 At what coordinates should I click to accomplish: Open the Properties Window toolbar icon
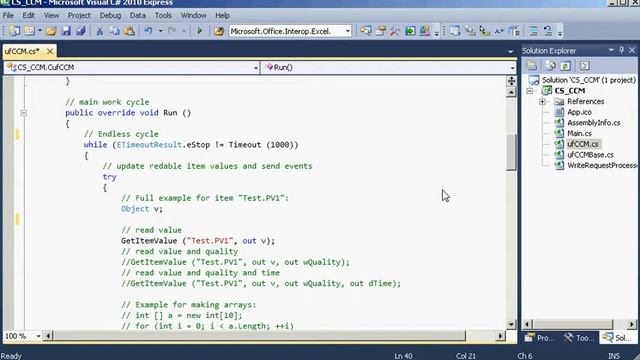point(380,31)
